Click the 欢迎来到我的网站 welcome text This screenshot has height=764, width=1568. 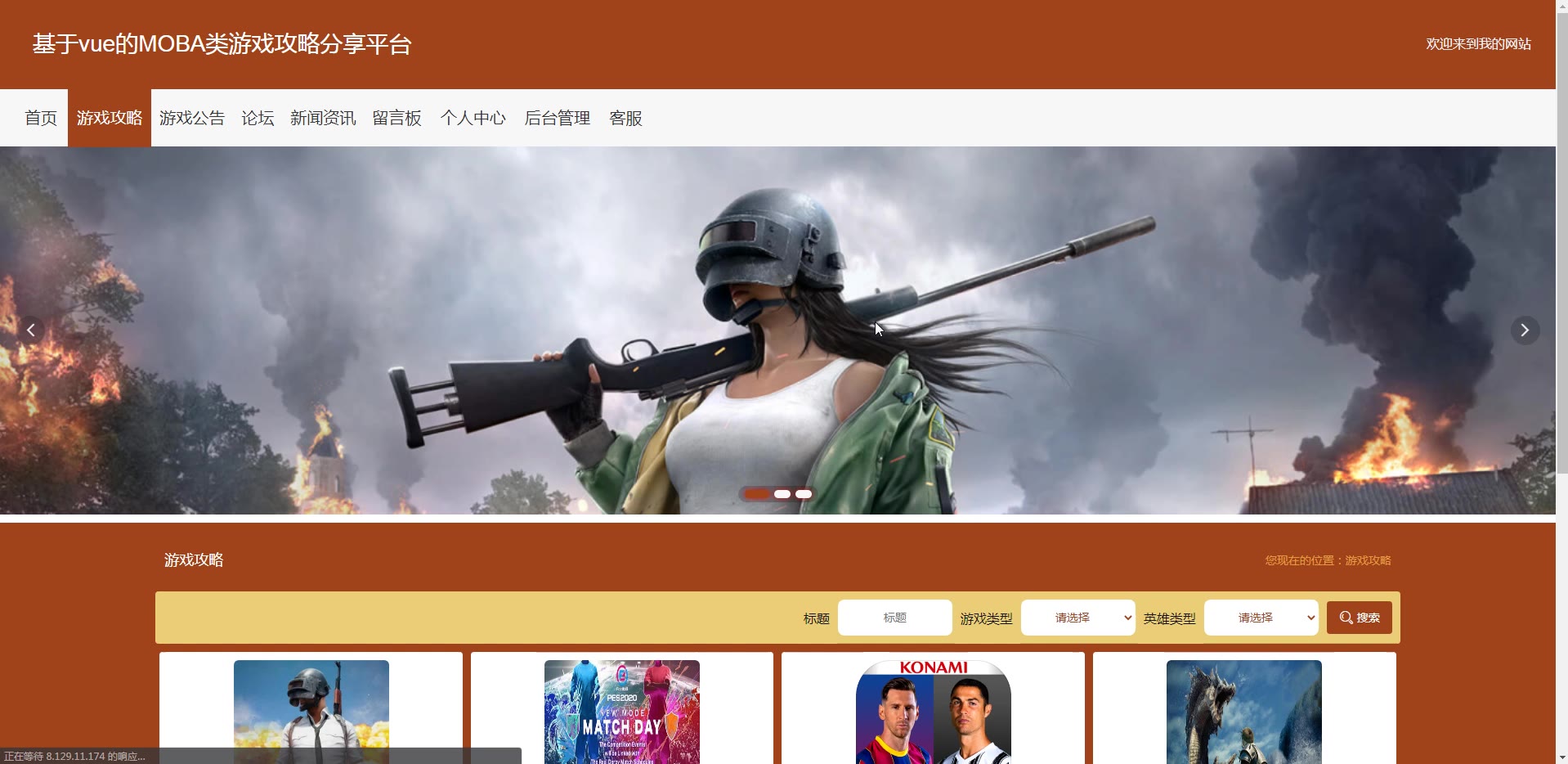point(1478,44)
